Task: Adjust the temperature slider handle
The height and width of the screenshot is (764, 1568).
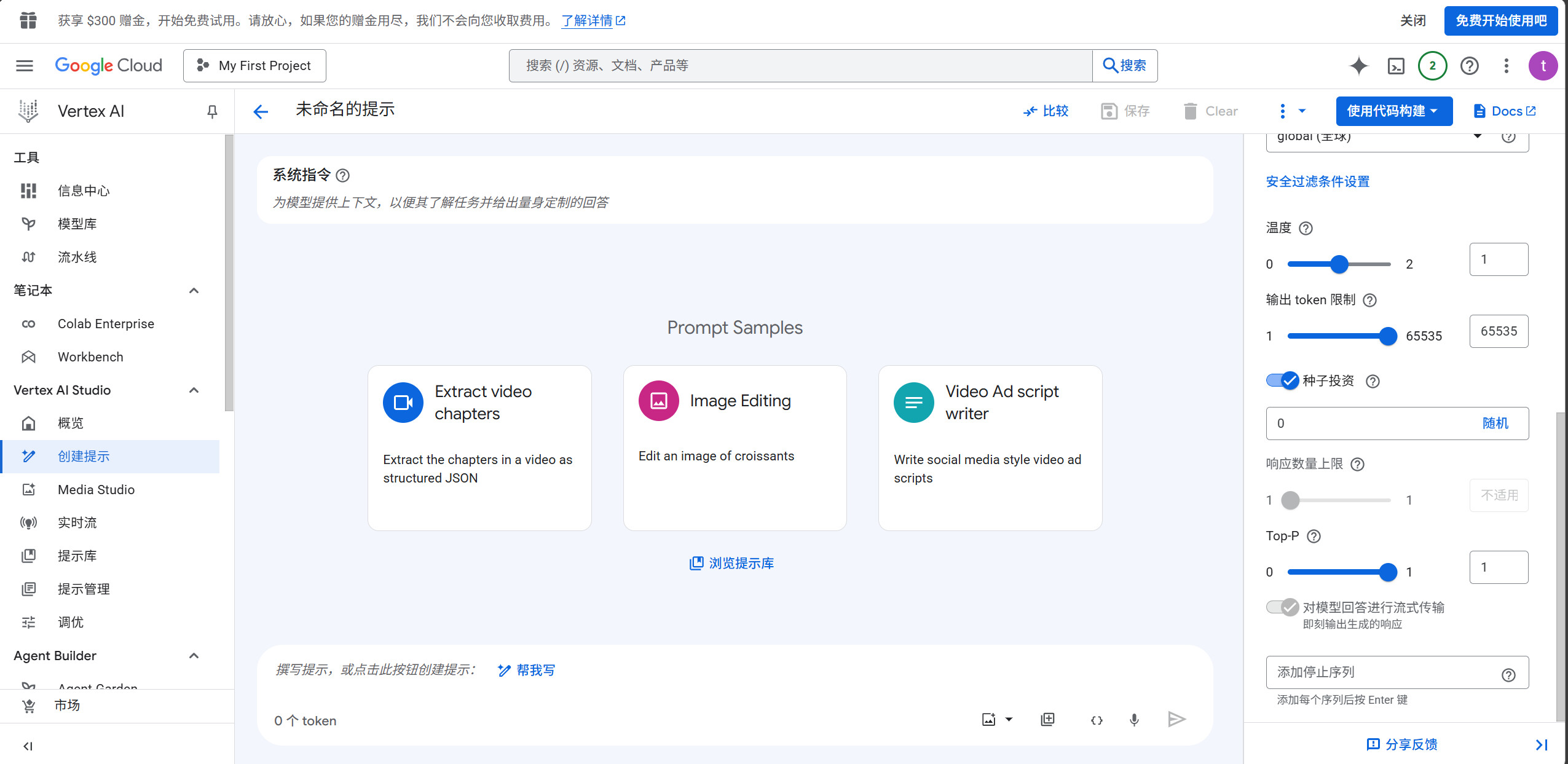Action: coord(1339,264)
